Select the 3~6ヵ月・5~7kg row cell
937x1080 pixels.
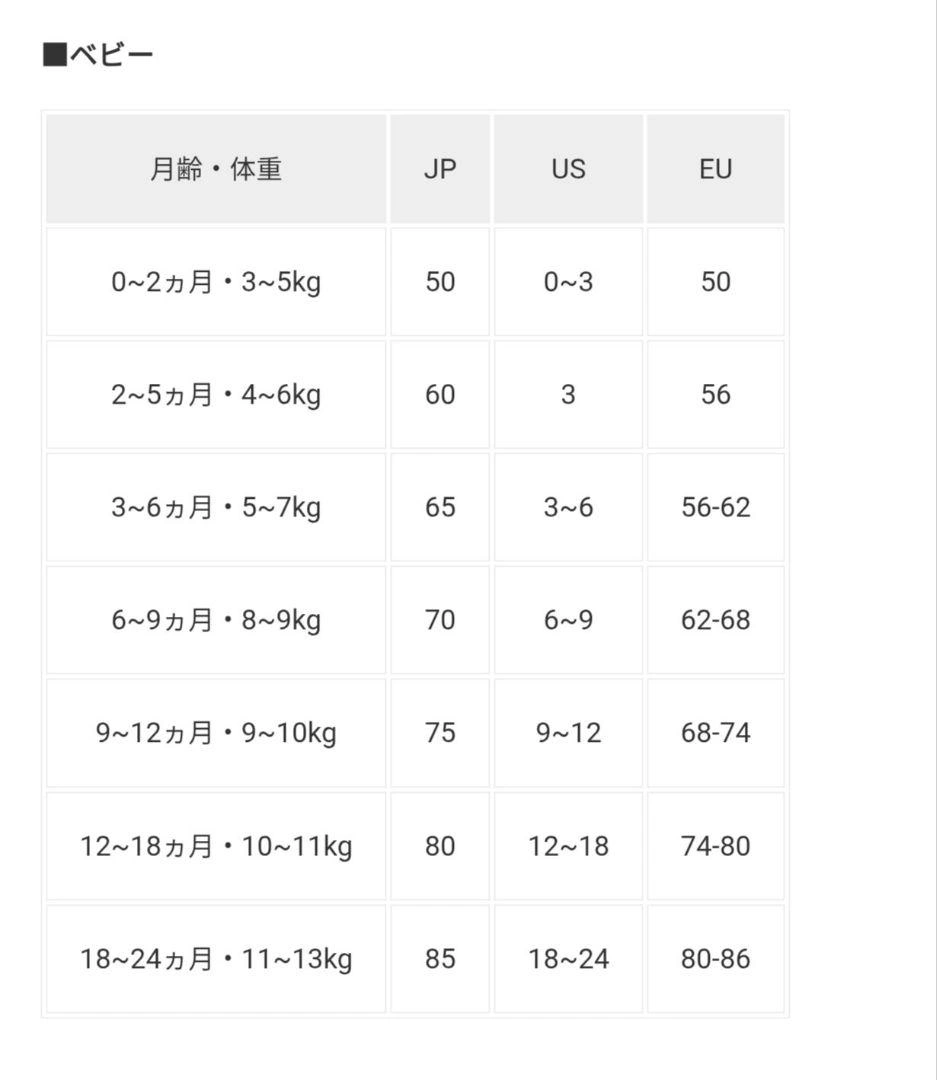tap(216, 508)
